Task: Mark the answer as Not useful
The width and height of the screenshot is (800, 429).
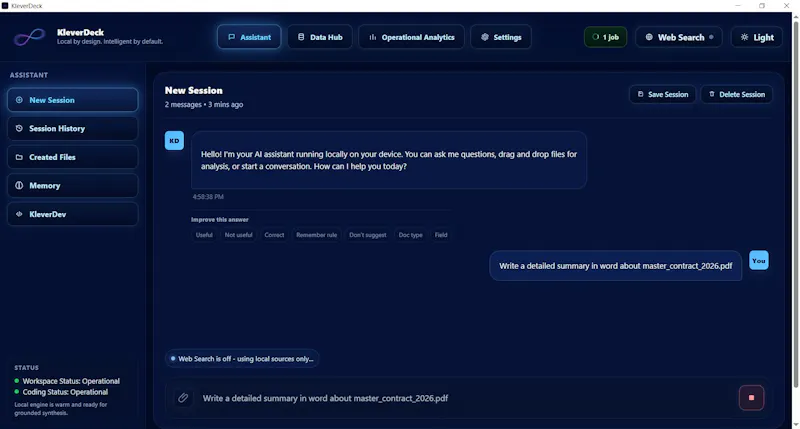Action: (238, 235)
